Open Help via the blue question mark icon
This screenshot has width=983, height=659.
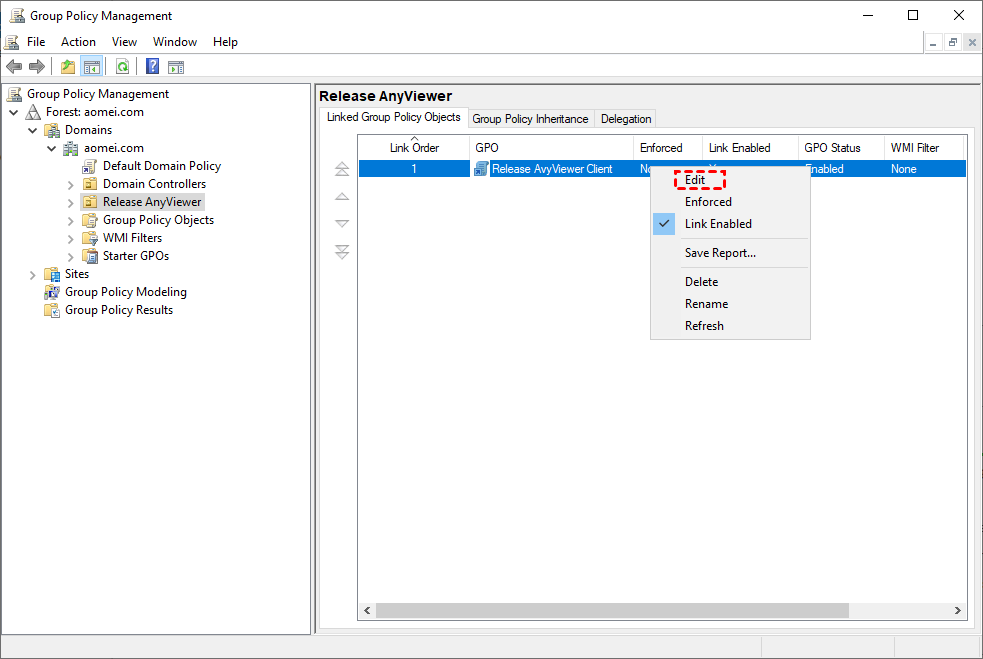pyautogui.click(x=152, y=67)
